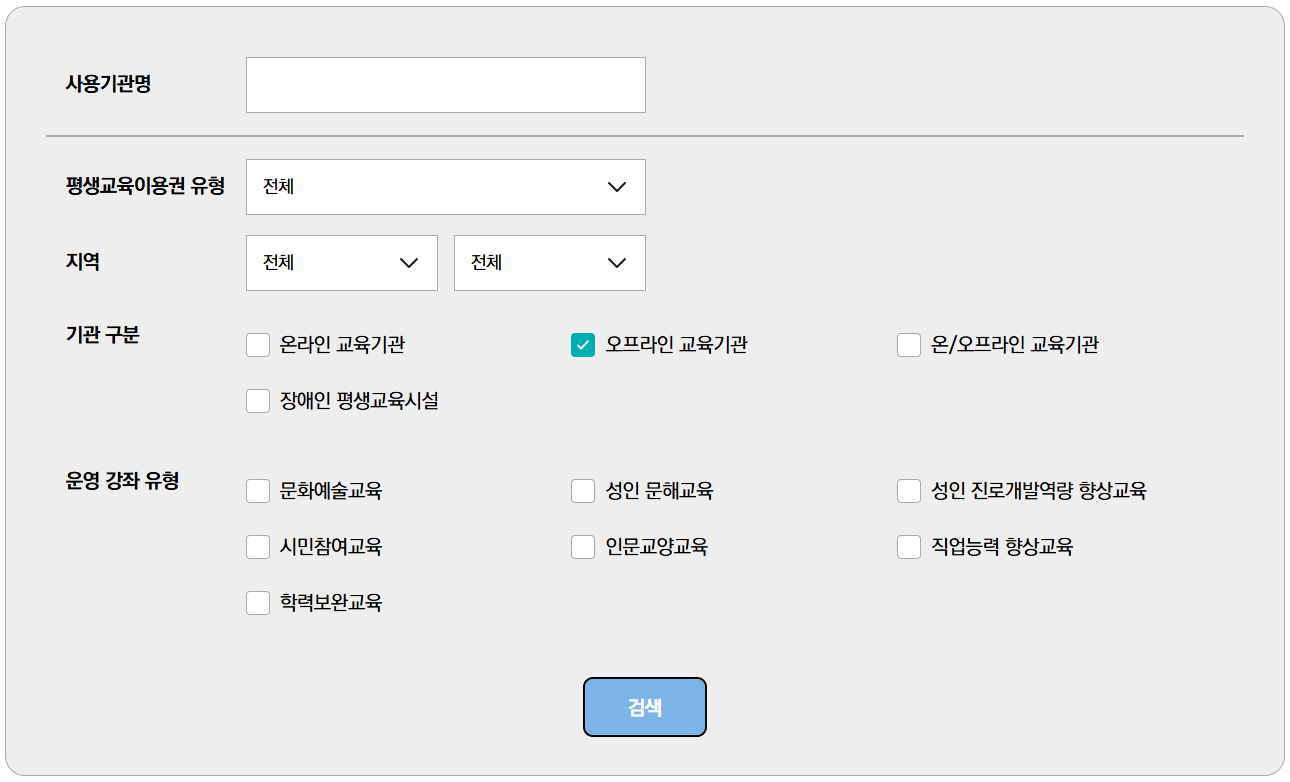
Task: Enable the 학력보완교육 filter
Action: tap(257, 602)
